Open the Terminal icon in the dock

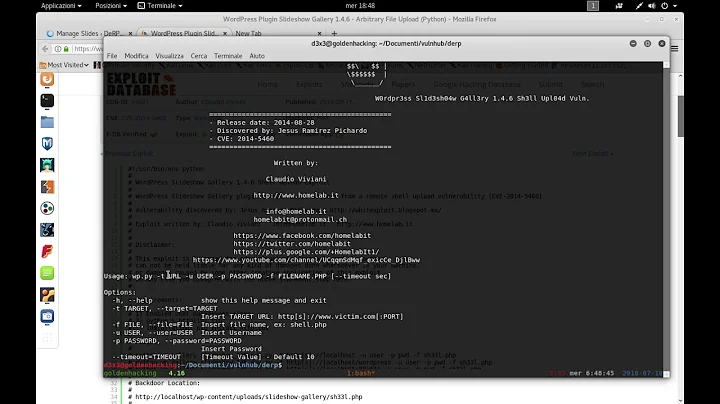[x=47, y=101]
